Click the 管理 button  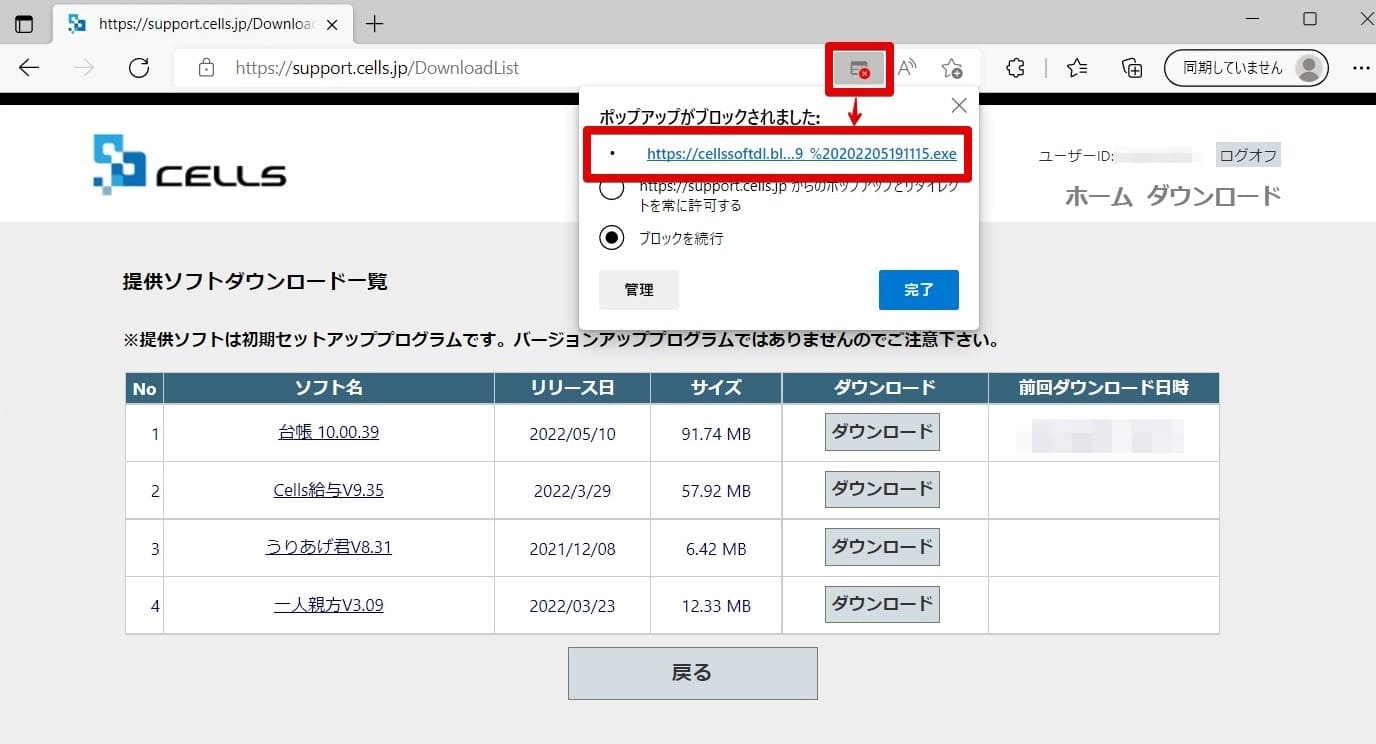pyautogui.click(x=639, y=290)
